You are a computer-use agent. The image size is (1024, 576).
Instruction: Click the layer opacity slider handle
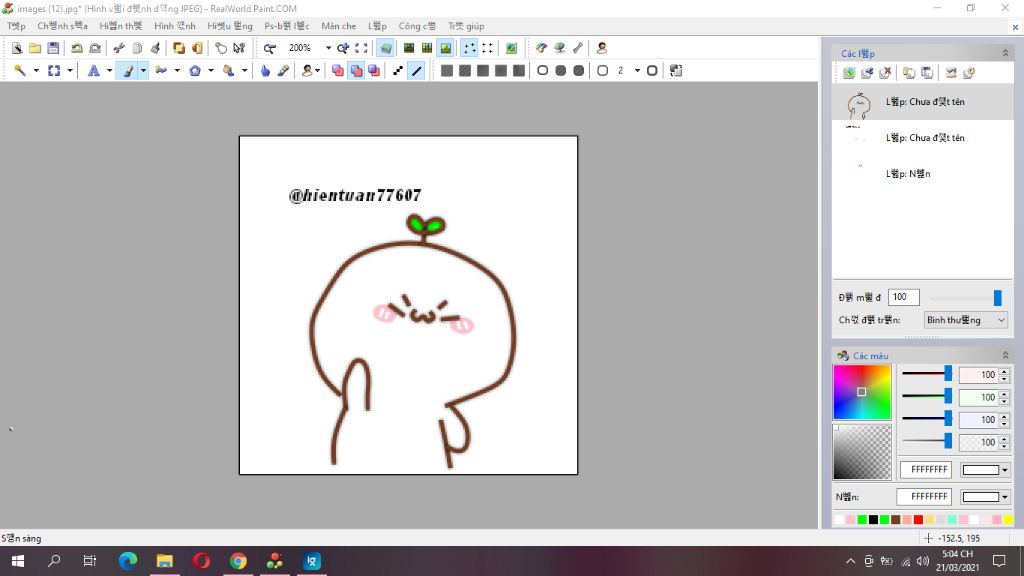click(997, 298)
